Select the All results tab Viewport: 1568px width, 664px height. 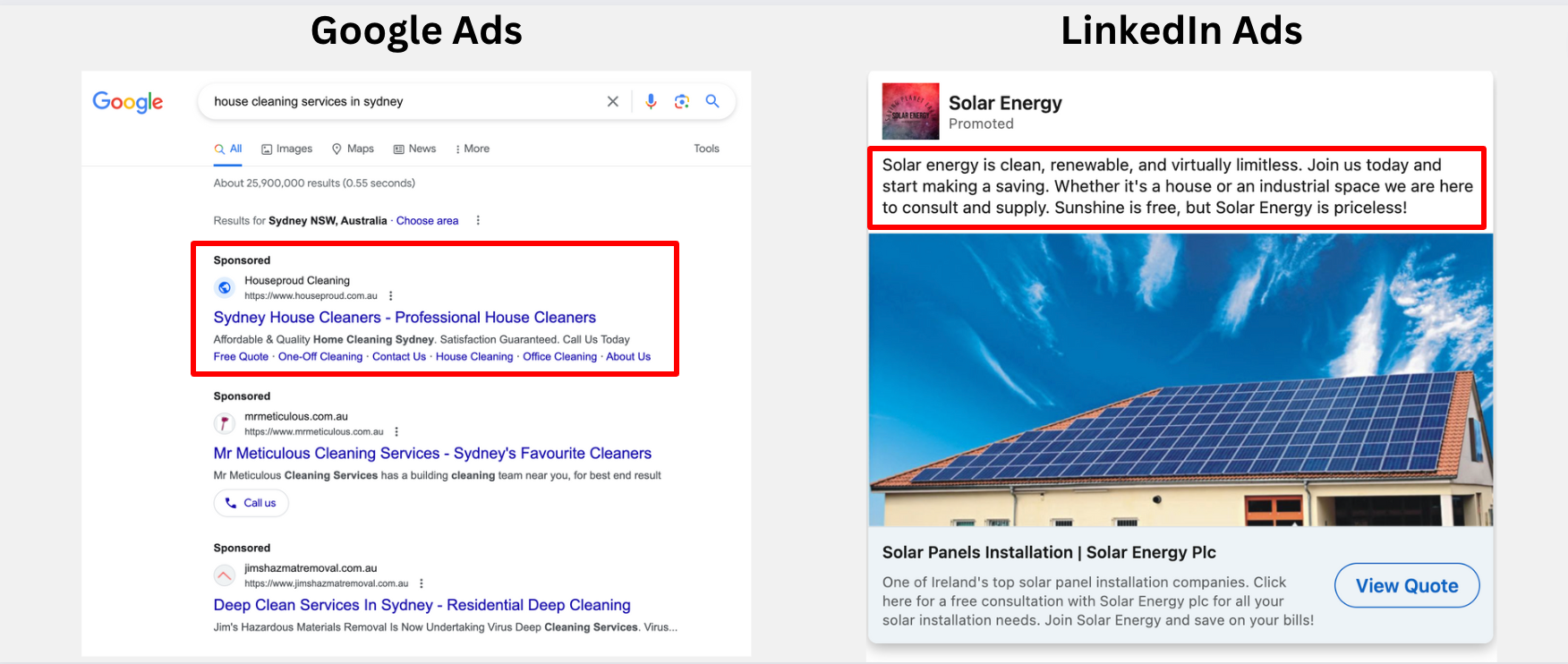point(228,149)
